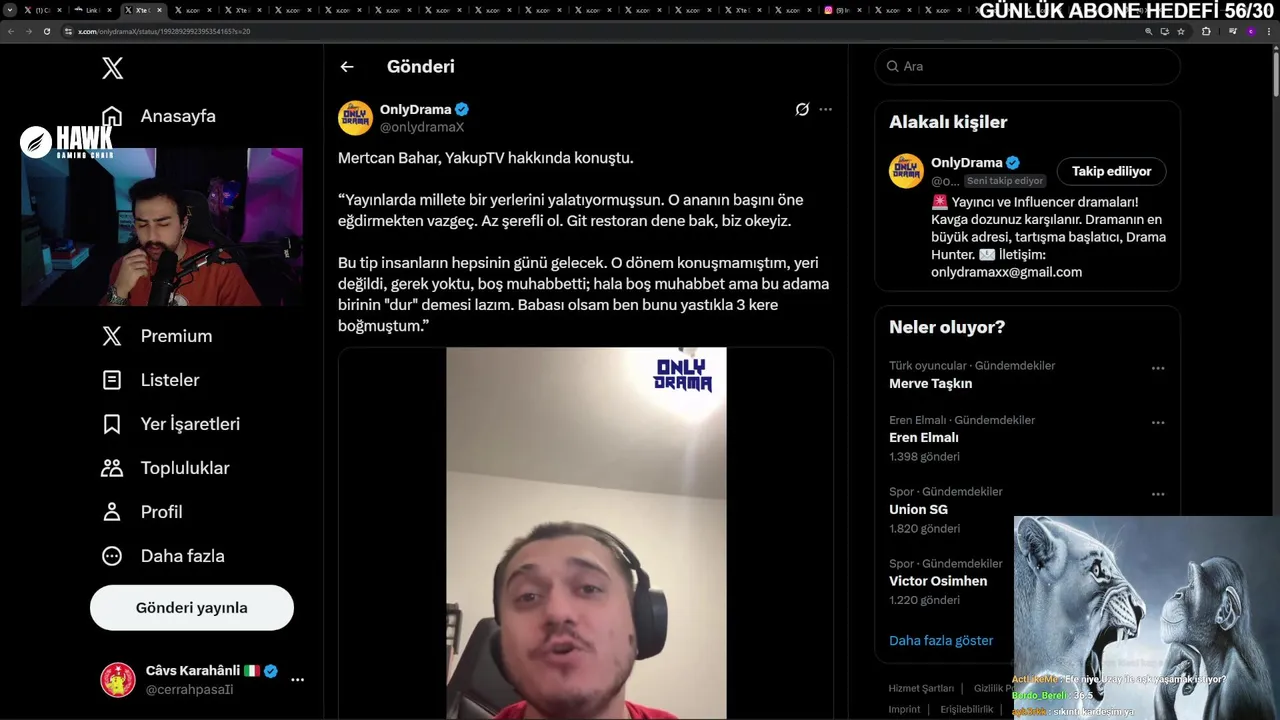
Task: Open the purple browser profile avatar
Action: pyautogui.click(x=1250, y=31)
